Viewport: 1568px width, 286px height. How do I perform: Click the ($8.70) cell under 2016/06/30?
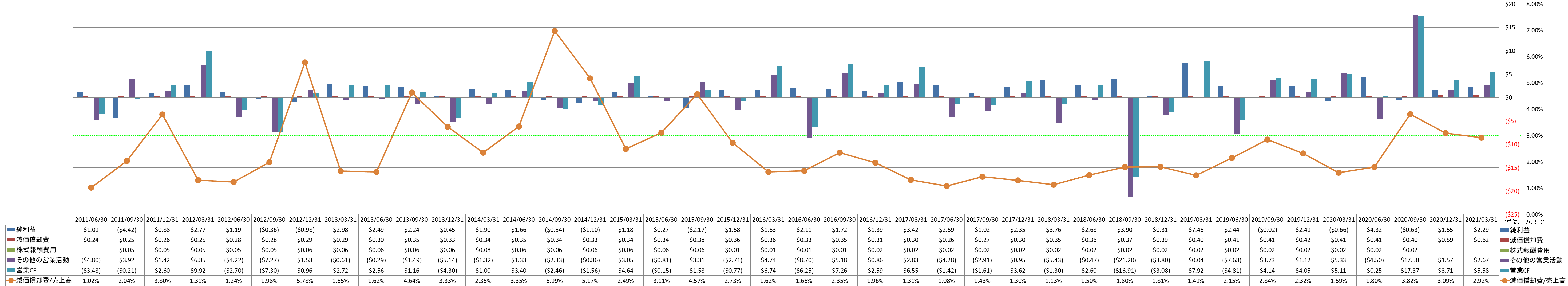click(804, 260)
